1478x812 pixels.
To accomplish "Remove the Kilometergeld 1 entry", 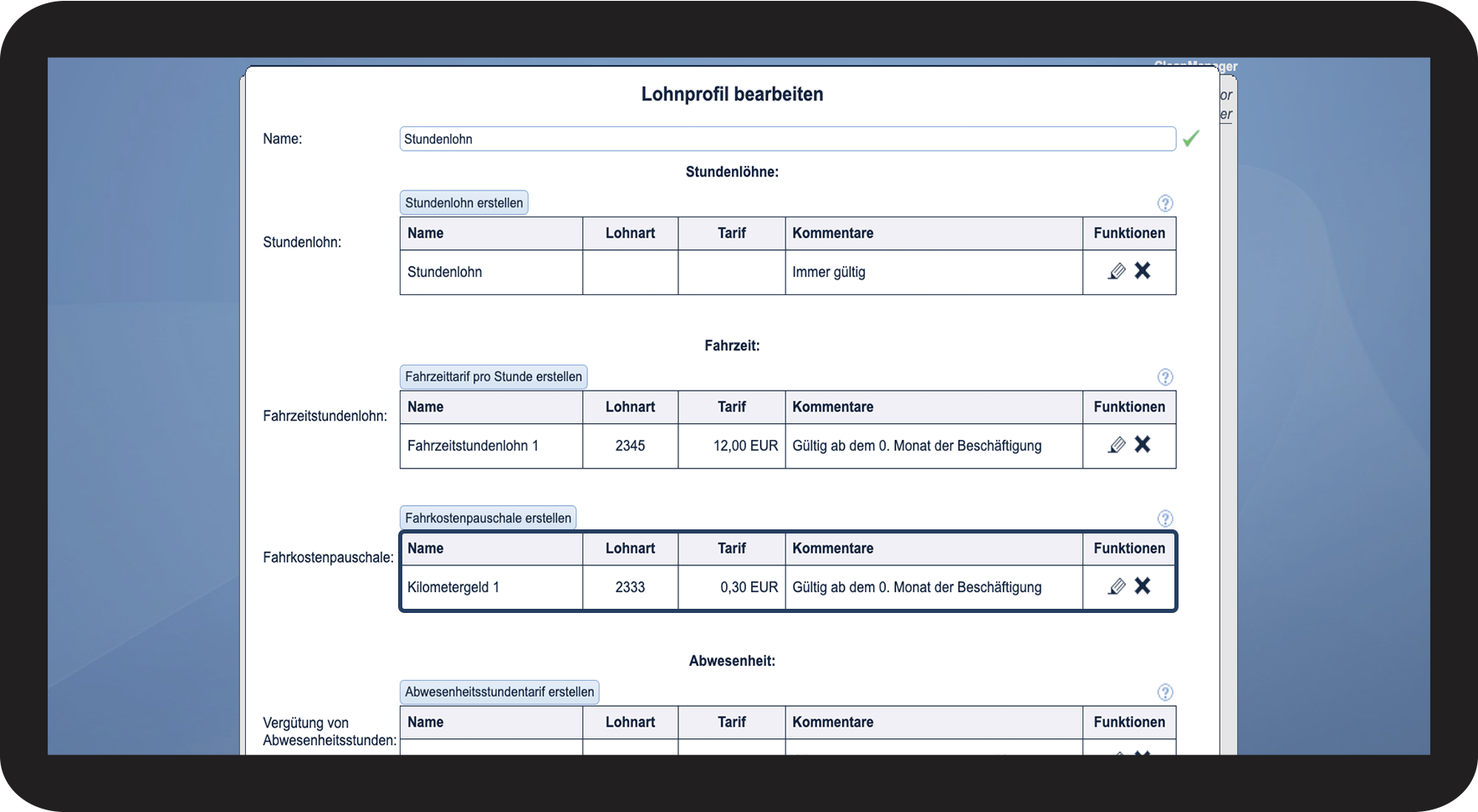I will (x=1143, y=586).
